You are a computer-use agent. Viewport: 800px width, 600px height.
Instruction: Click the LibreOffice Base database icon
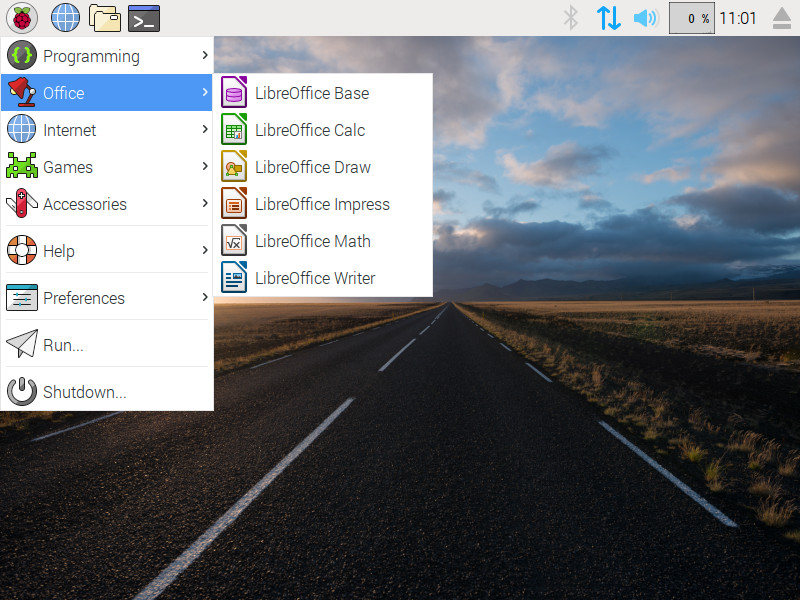234,92
